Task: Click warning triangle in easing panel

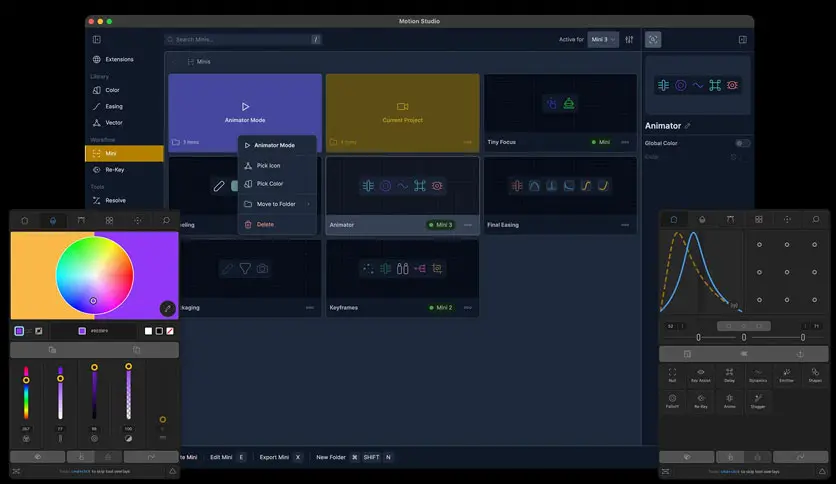Action: (x=822, y=472)
